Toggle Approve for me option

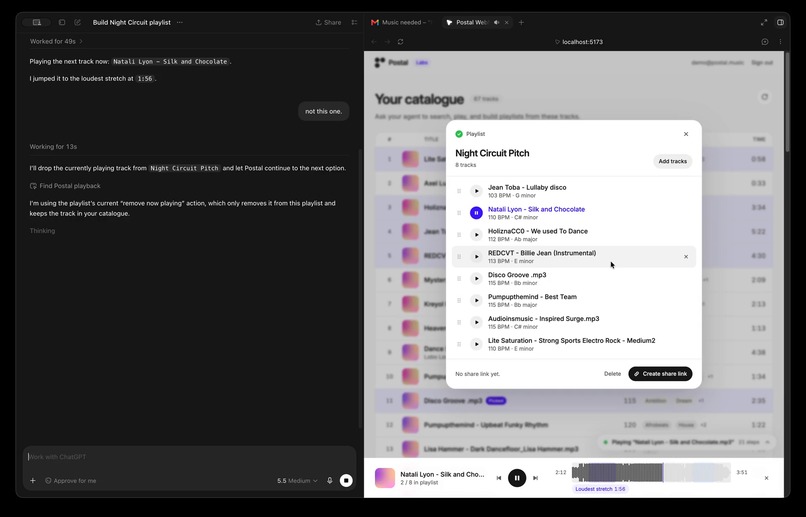(x=70, y=481)
